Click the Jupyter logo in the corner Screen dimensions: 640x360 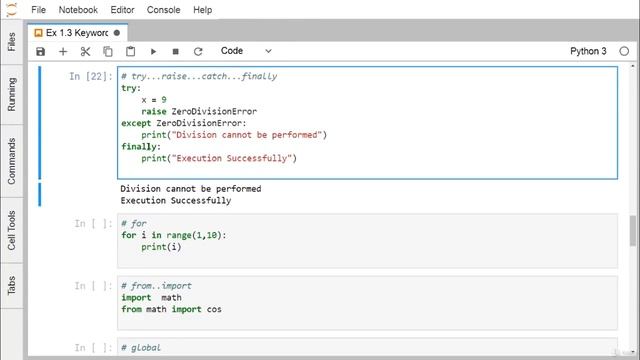(x=12, y=9)
